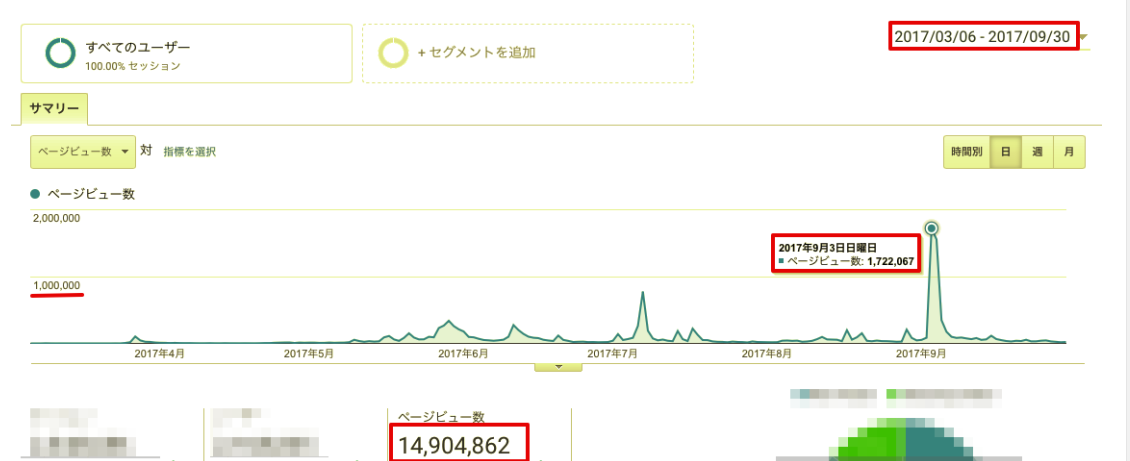Image resolution: width=1130 pixels, height=461 pixels.
Task: Open the すべてのユーザー segment card
Action: 187,54
